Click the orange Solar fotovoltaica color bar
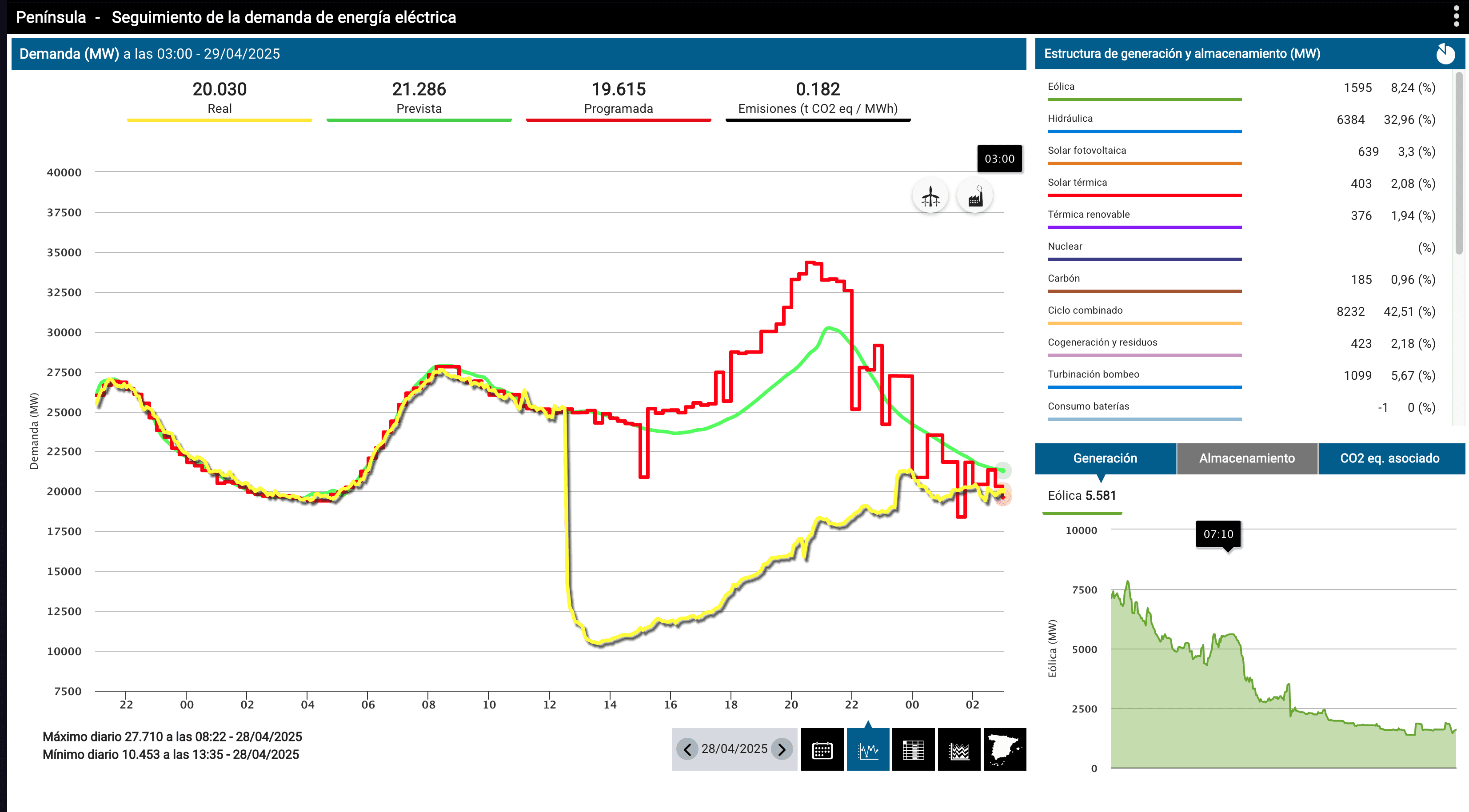Viewport: 1469px width, 812px height. (1145, 163)
